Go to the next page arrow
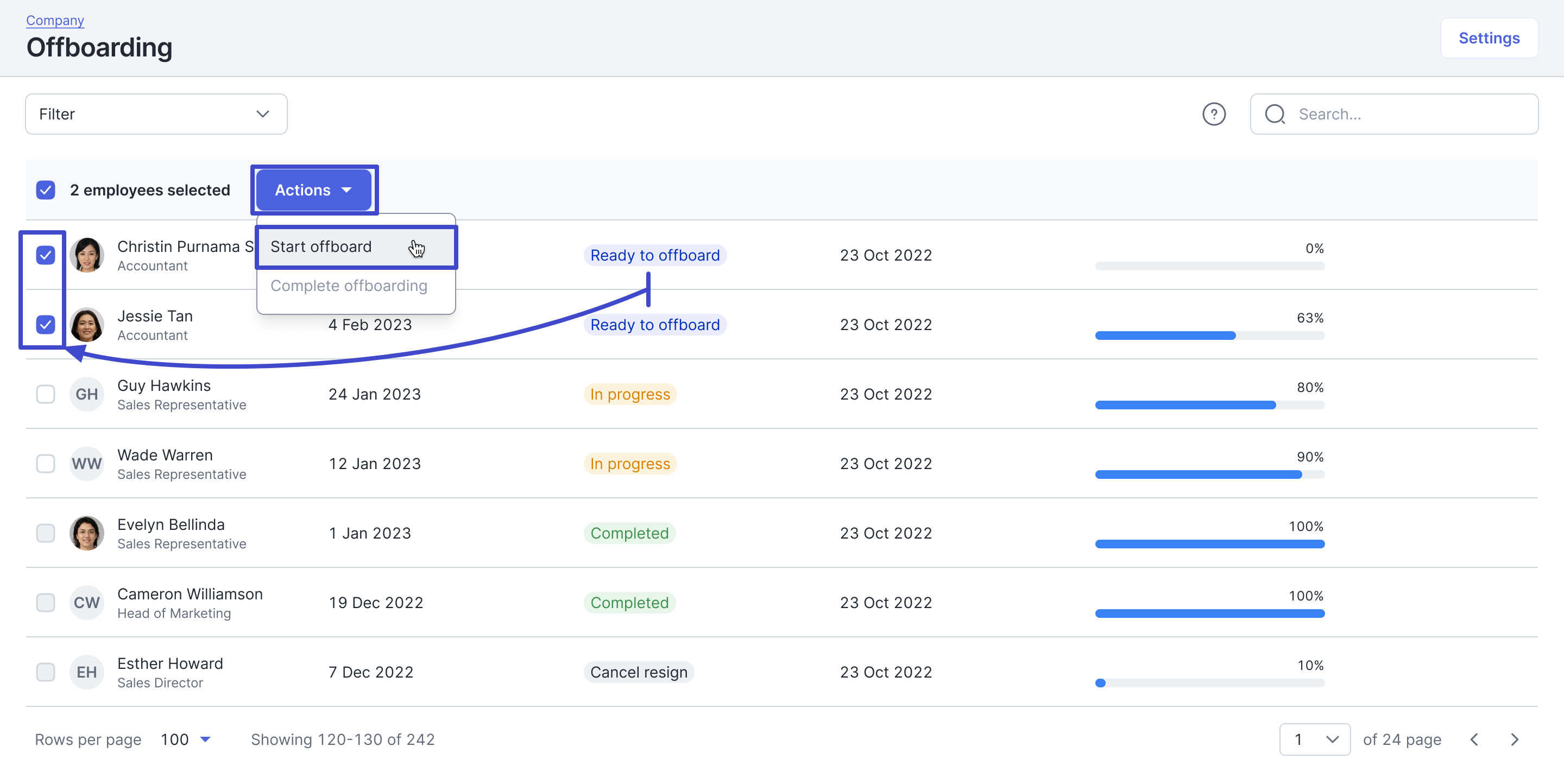Image resolution: width=1564 pixels, height=784 pixels. coord(1514,739)
